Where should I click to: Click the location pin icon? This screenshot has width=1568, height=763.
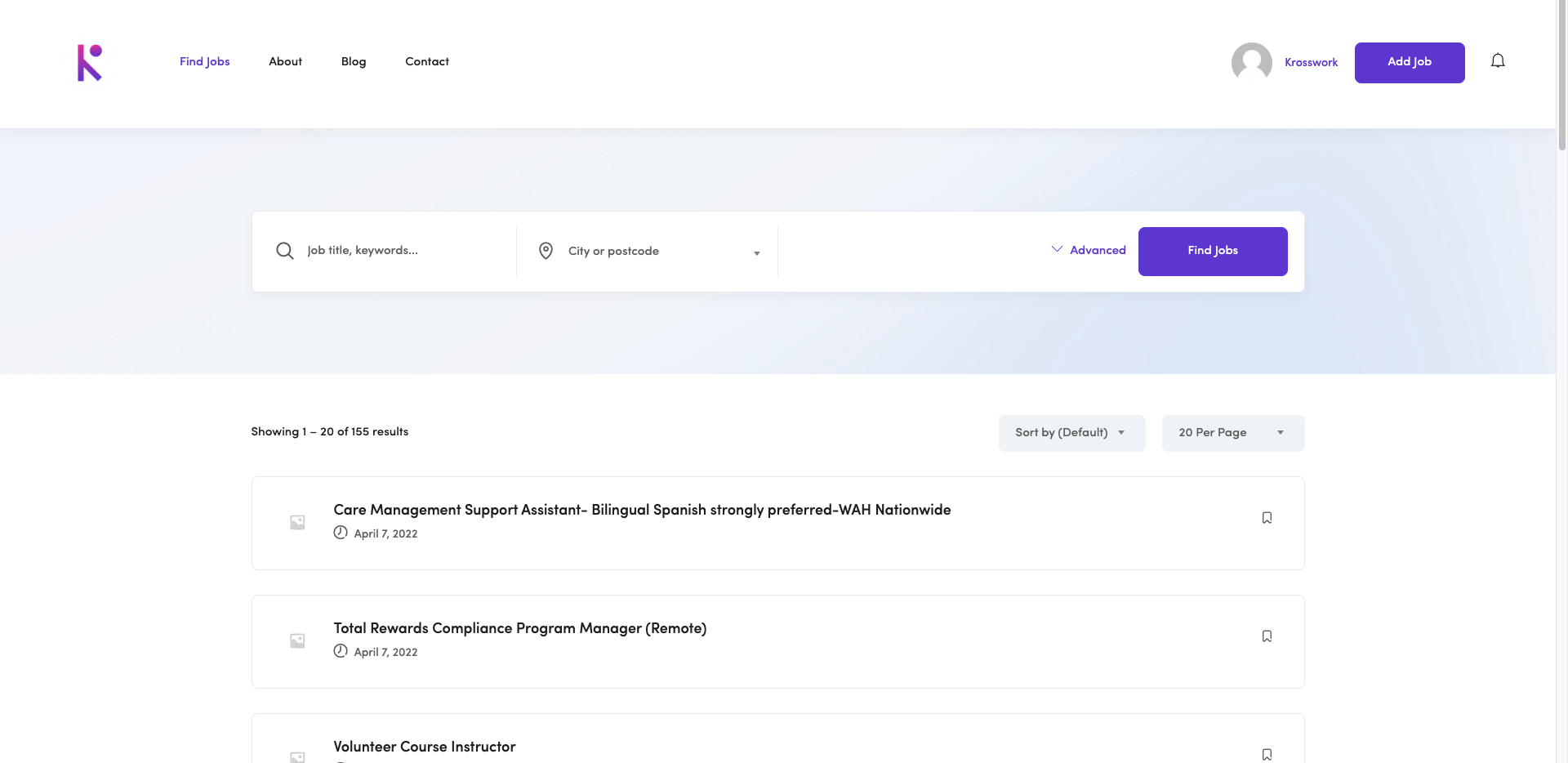[x=546, y=251]
